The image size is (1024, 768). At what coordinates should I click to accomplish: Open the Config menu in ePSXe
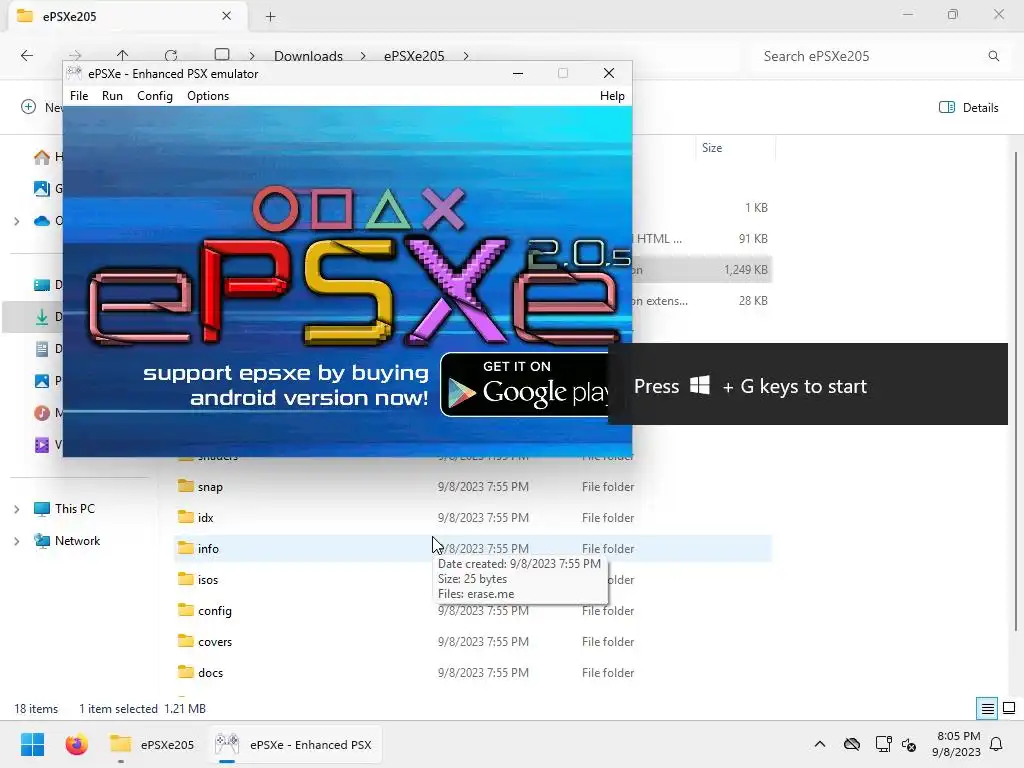tap(155, 96)
